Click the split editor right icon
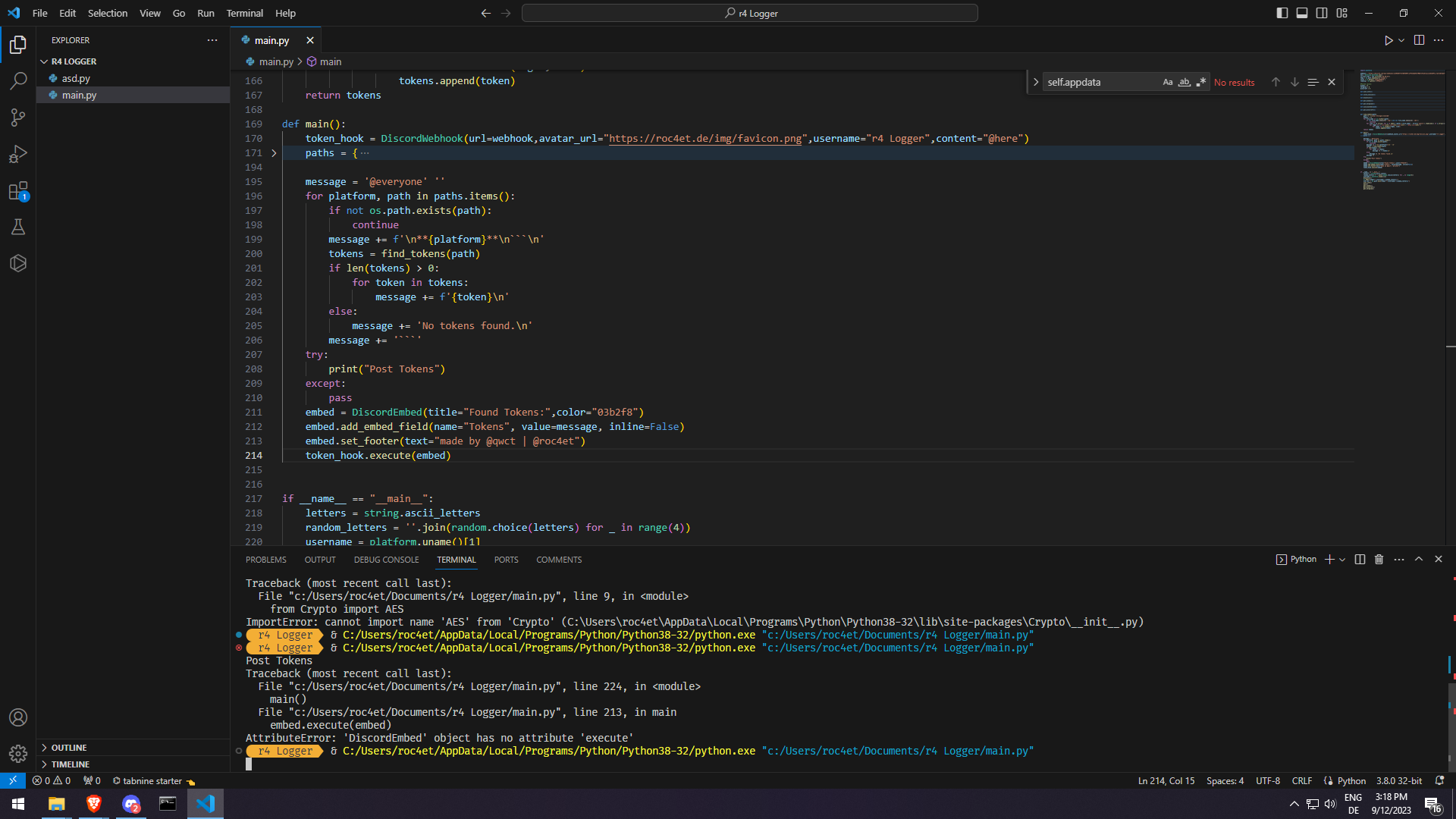1456x819 pixels. coord(1419,40)
